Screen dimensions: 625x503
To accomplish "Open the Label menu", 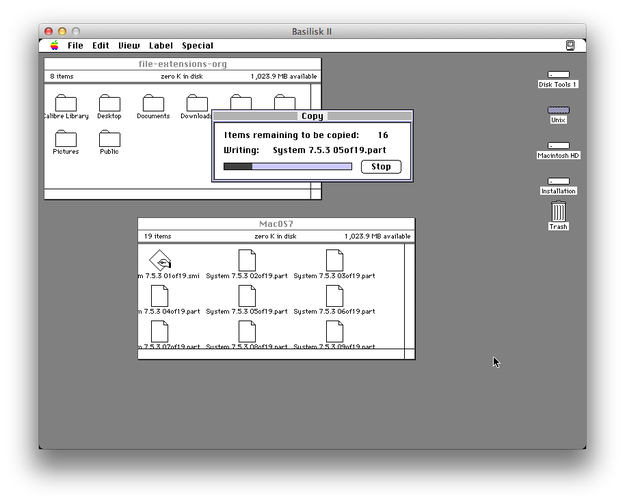I will pos(161,45).
